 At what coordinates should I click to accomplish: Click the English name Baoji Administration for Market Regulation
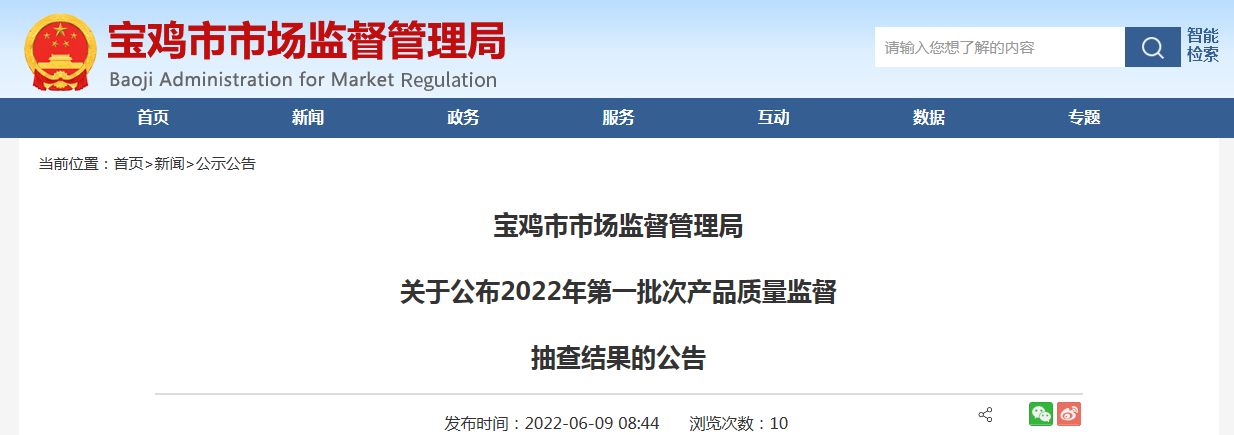click(302, 80)
